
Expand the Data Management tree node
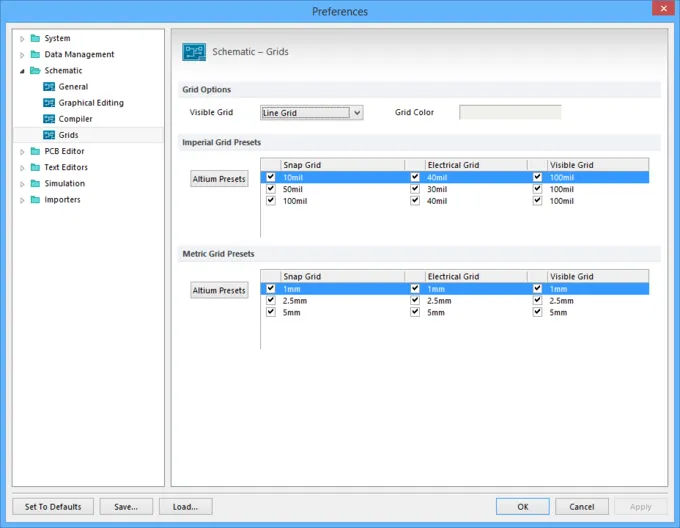click(x=22, y=55)
